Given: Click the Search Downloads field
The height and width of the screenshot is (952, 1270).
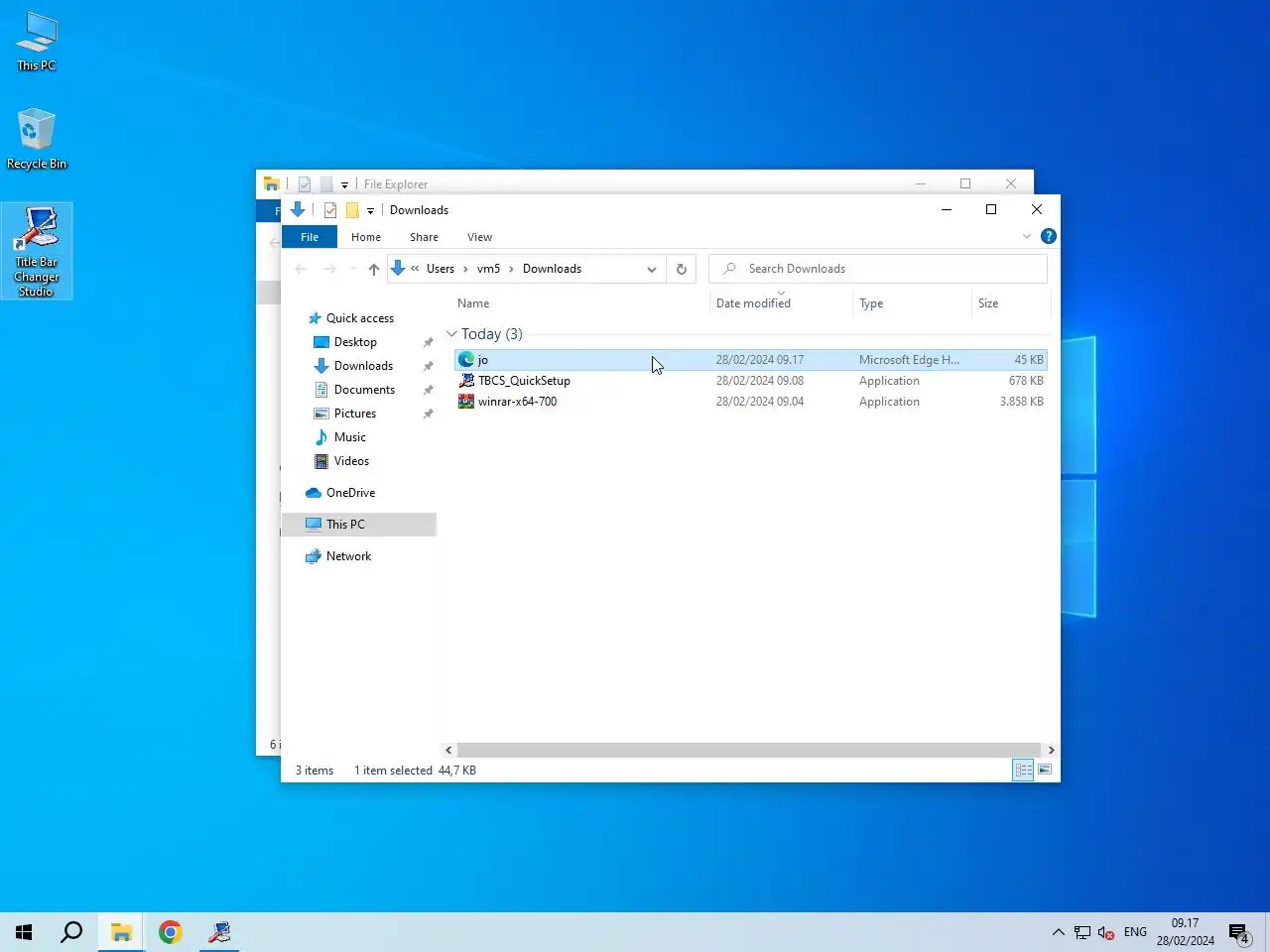Looking at the screenshot, I should (878, 269).
